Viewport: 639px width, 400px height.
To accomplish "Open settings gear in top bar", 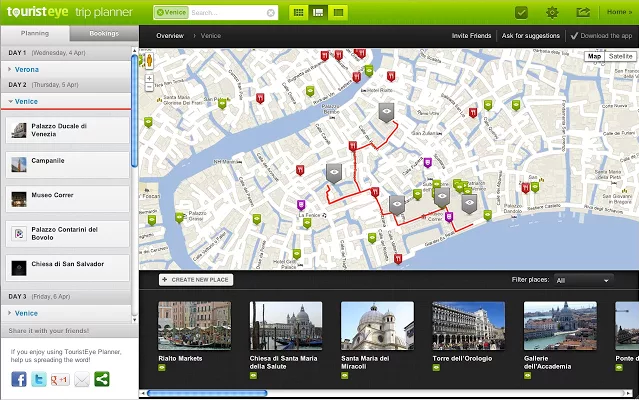I will point(552,12).
